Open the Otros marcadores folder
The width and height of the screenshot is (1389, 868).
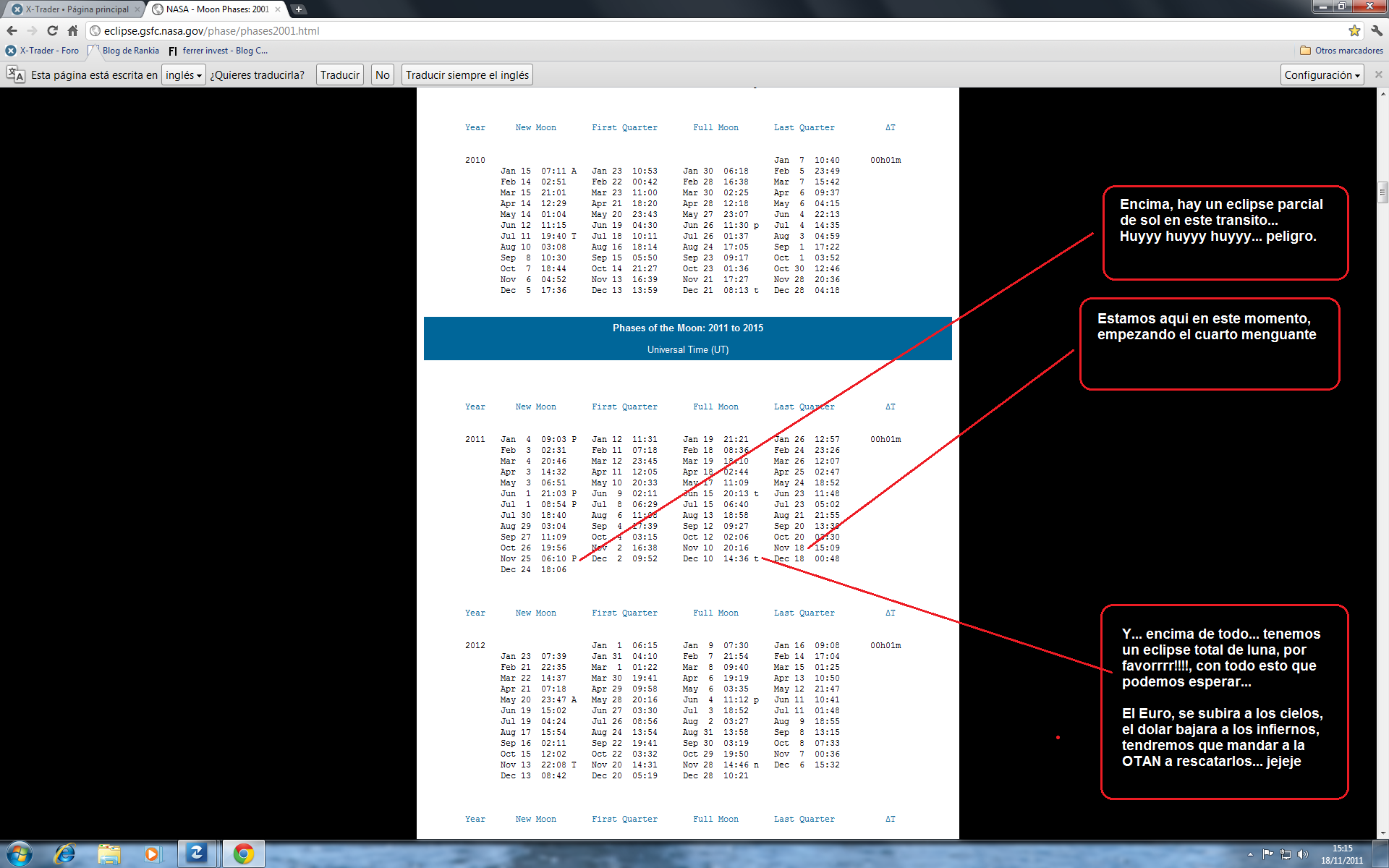[x=1341, y=51]
